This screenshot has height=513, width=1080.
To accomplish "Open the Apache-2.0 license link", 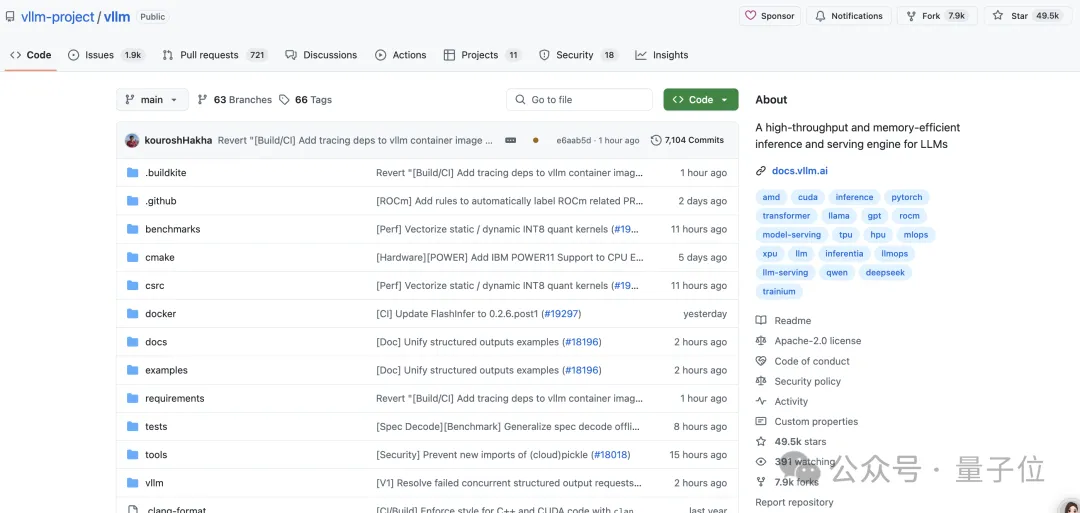I will click(817, 341).
